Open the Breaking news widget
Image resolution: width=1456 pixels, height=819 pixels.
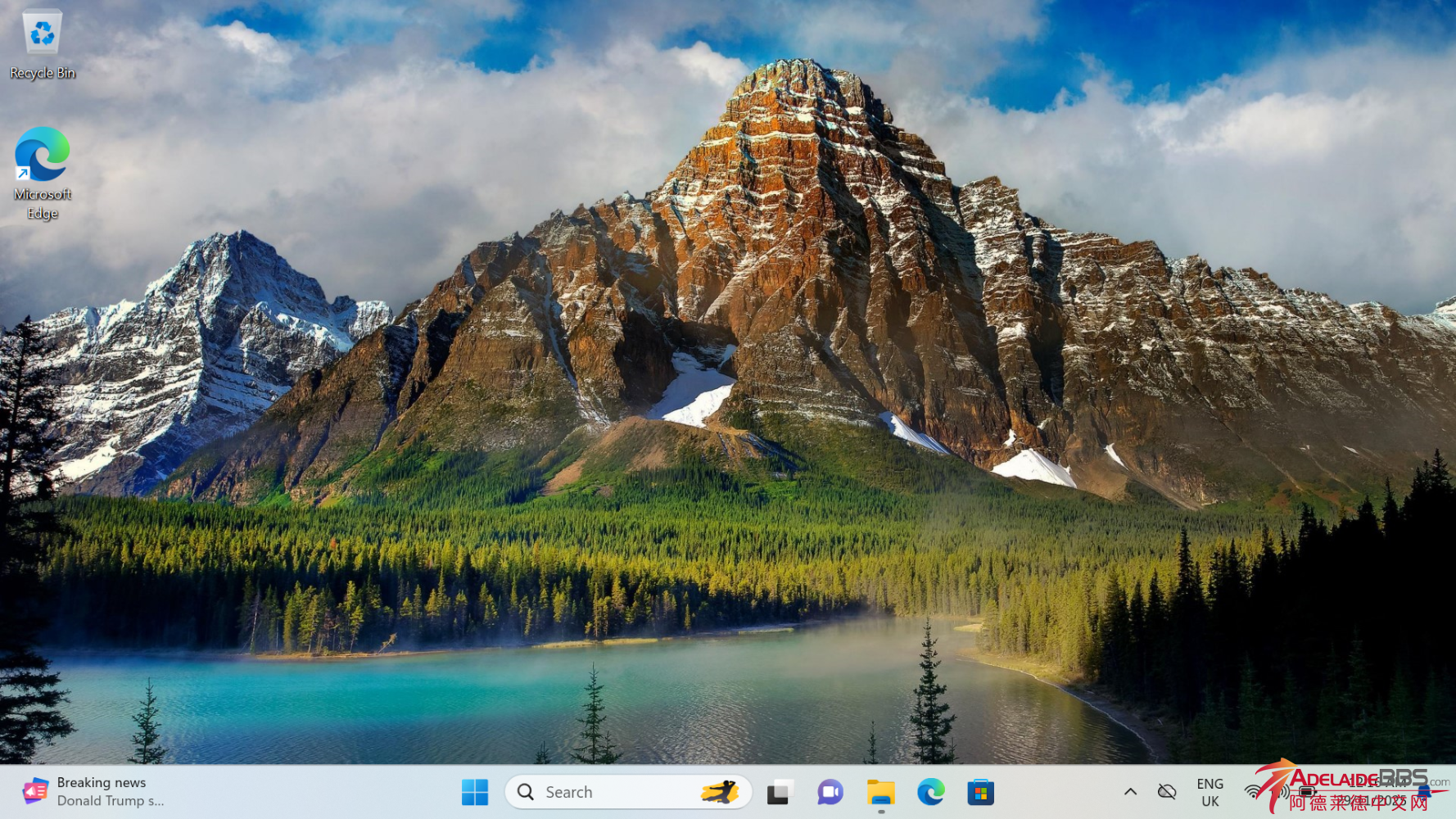pos(93,792)
